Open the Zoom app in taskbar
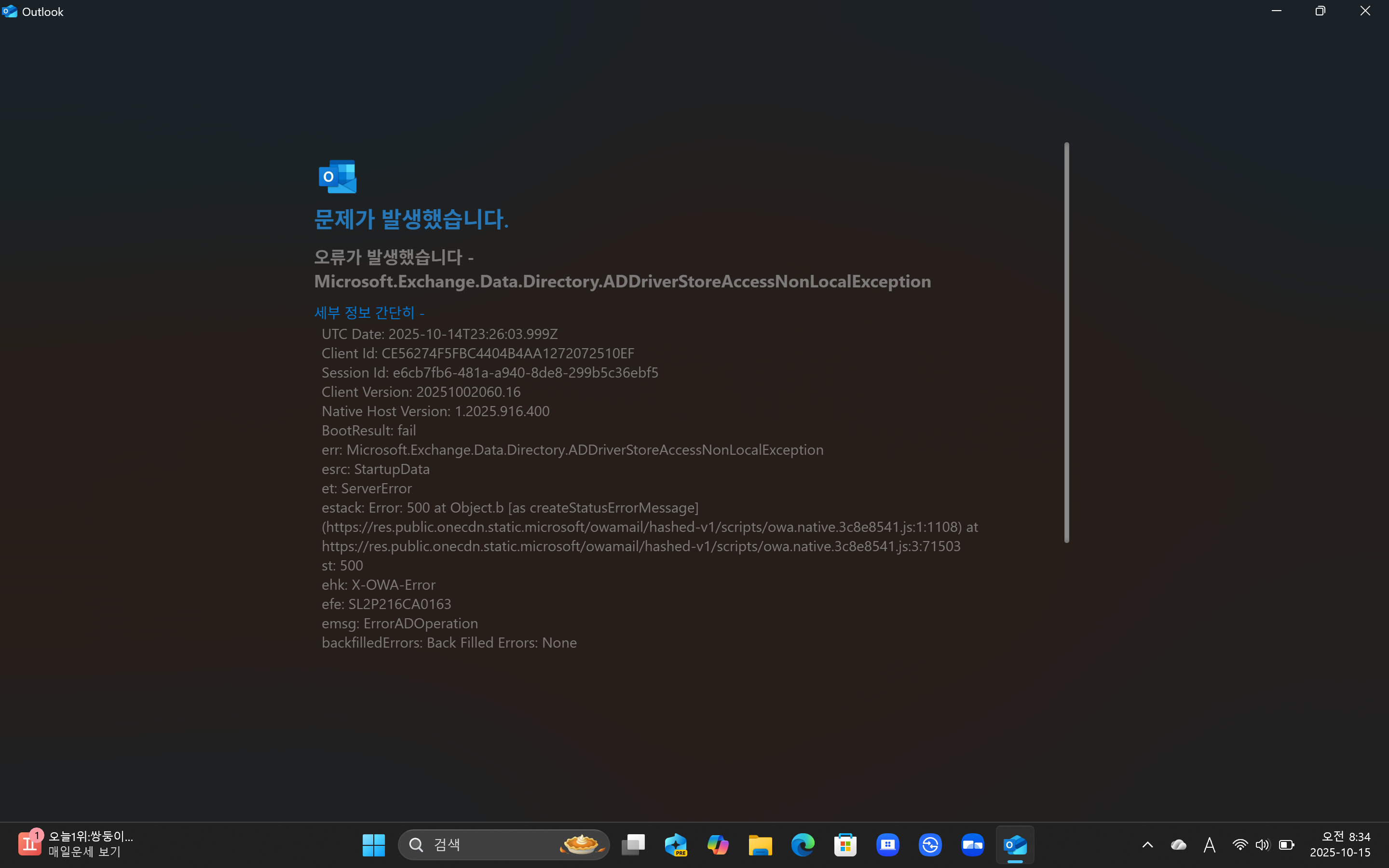 [973, 844]
